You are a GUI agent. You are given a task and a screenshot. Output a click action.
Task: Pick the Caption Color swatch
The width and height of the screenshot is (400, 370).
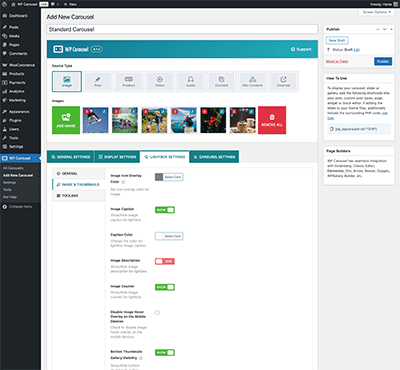click(169, 236)
